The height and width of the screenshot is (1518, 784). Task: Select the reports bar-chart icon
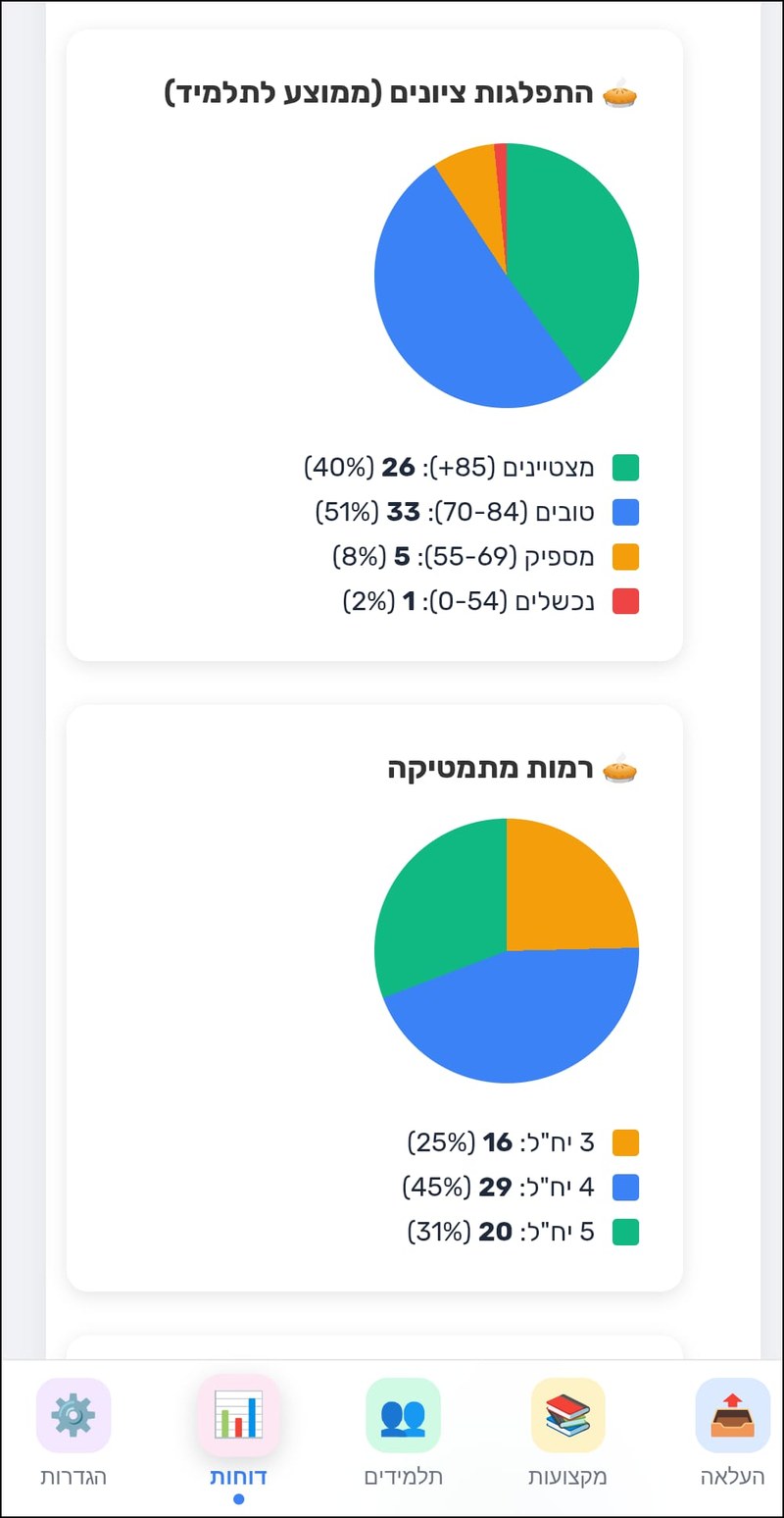[x=238, y=1415]
